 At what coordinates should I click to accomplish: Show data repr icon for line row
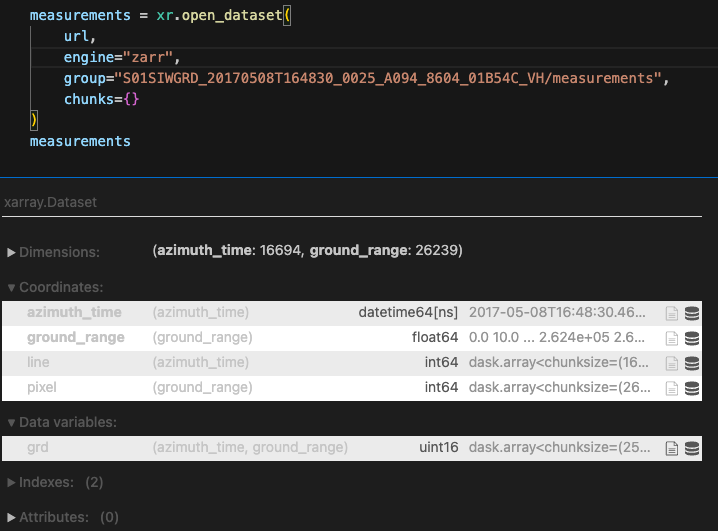click(x=692, y=363)
